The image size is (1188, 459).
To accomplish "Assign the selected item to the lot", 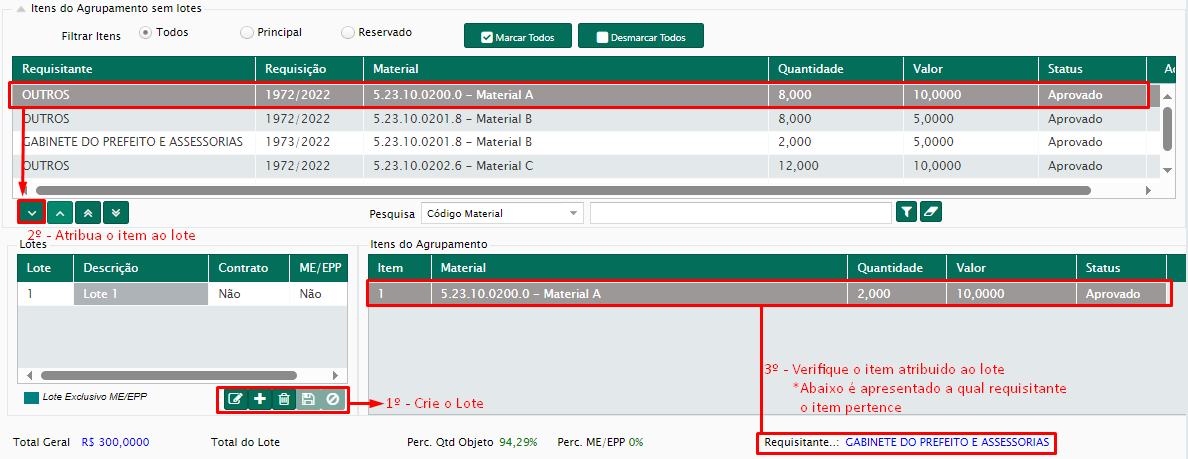I will pos(31,212).
